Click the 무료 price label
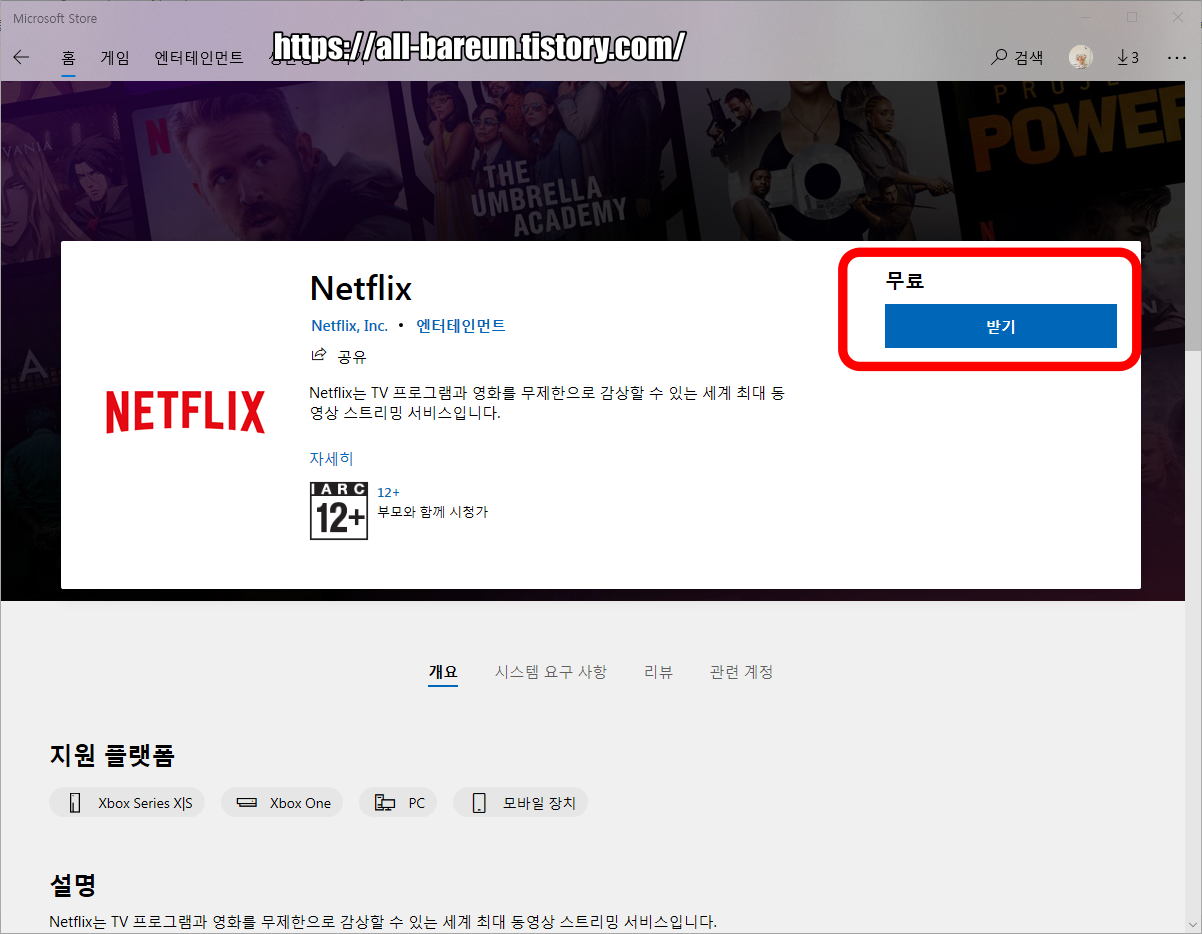1202x934 pixels. [905, 281]
